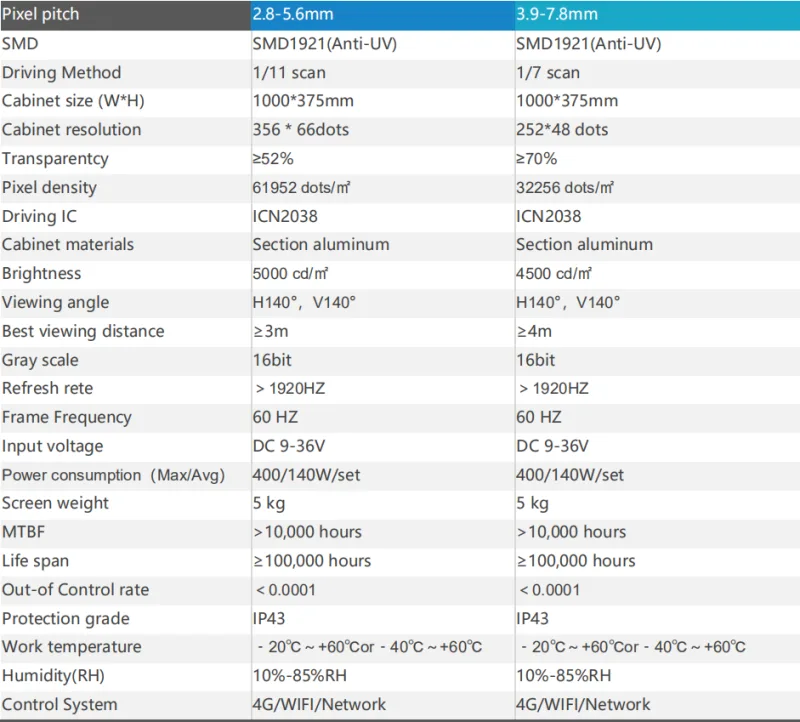Screen dimensions: 800x722
Task: Select the ≥70% transparency value
Action: 536,159
